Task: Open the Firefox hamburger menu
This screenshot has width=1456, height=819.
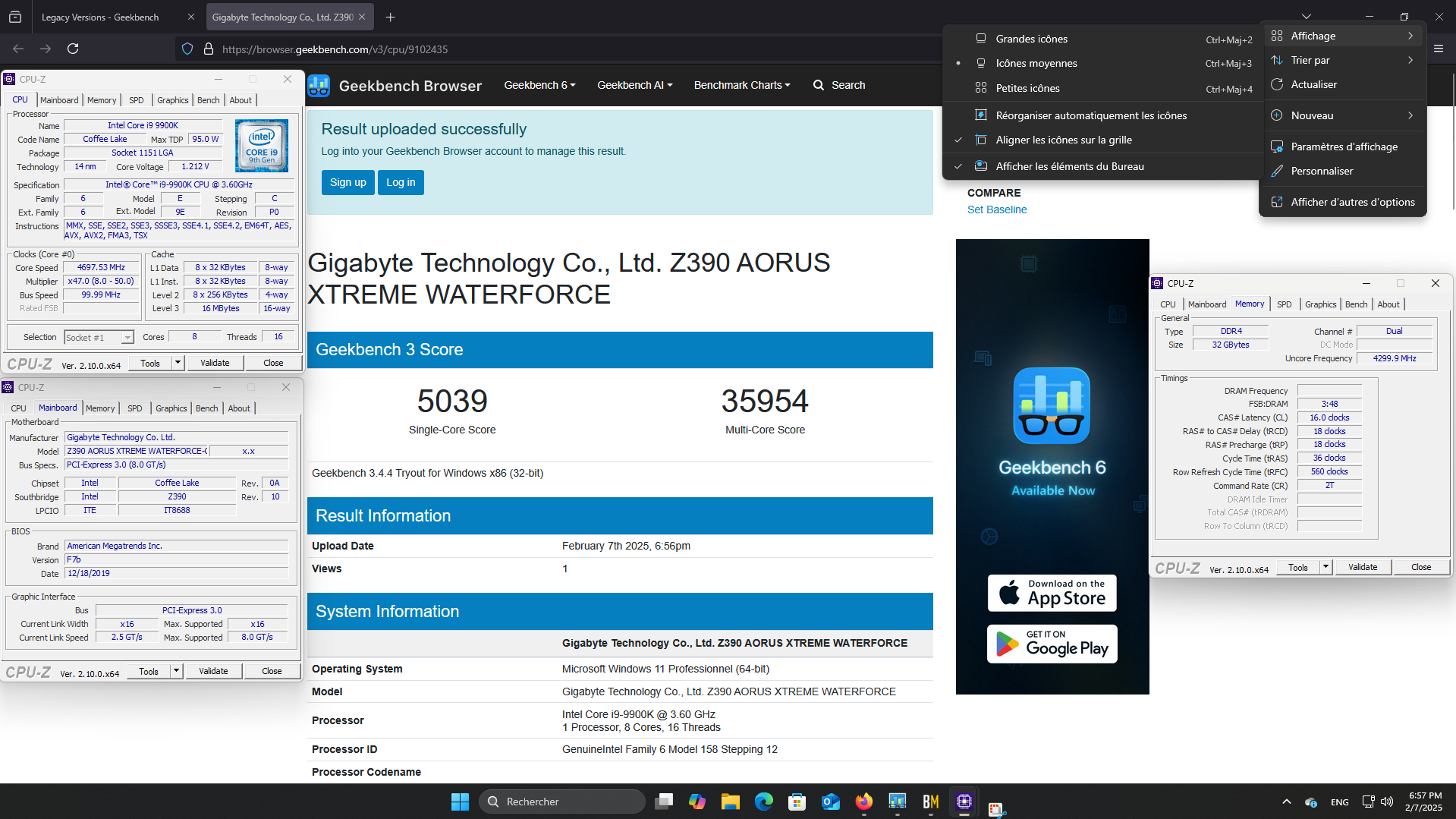Action: [1439, 49]
